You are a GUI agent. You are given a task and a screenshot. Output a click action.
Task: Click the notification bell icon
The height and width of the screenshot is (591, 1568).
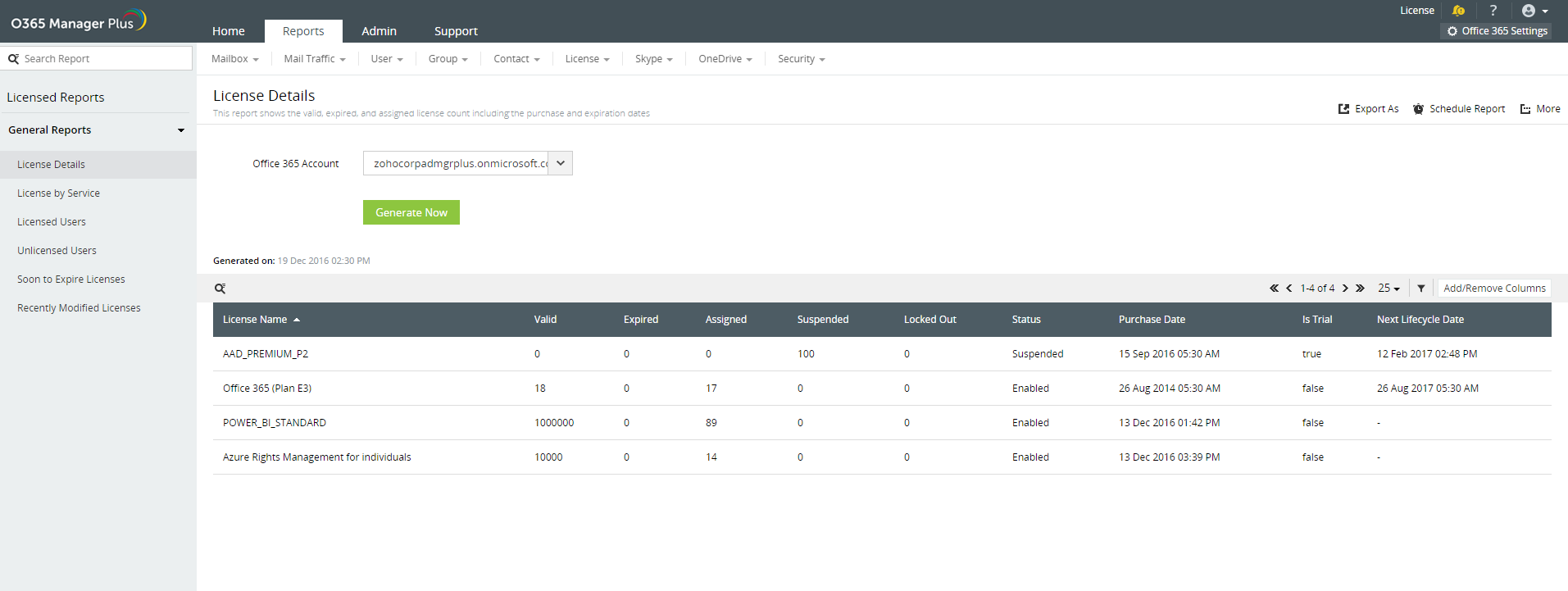tap(1458, 11)
